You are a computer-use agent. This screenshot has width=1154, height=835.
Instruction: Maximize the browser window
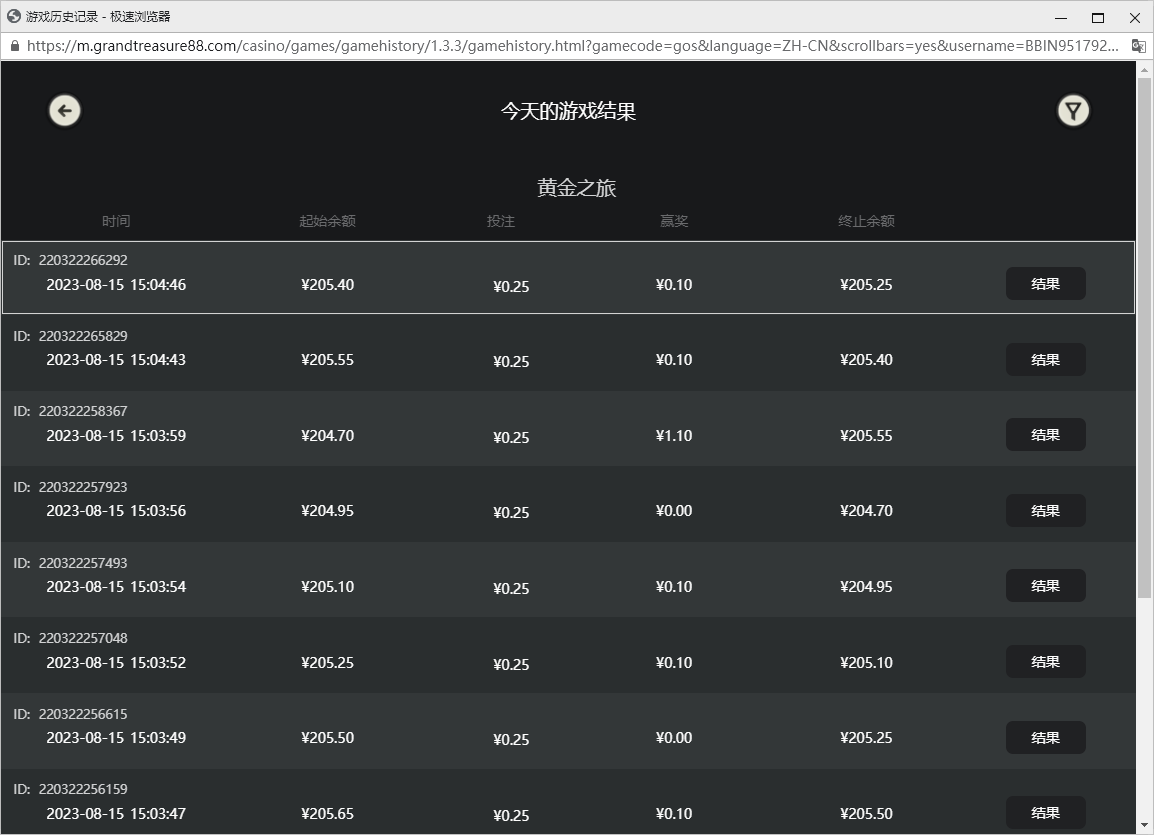pos(1097,18)
